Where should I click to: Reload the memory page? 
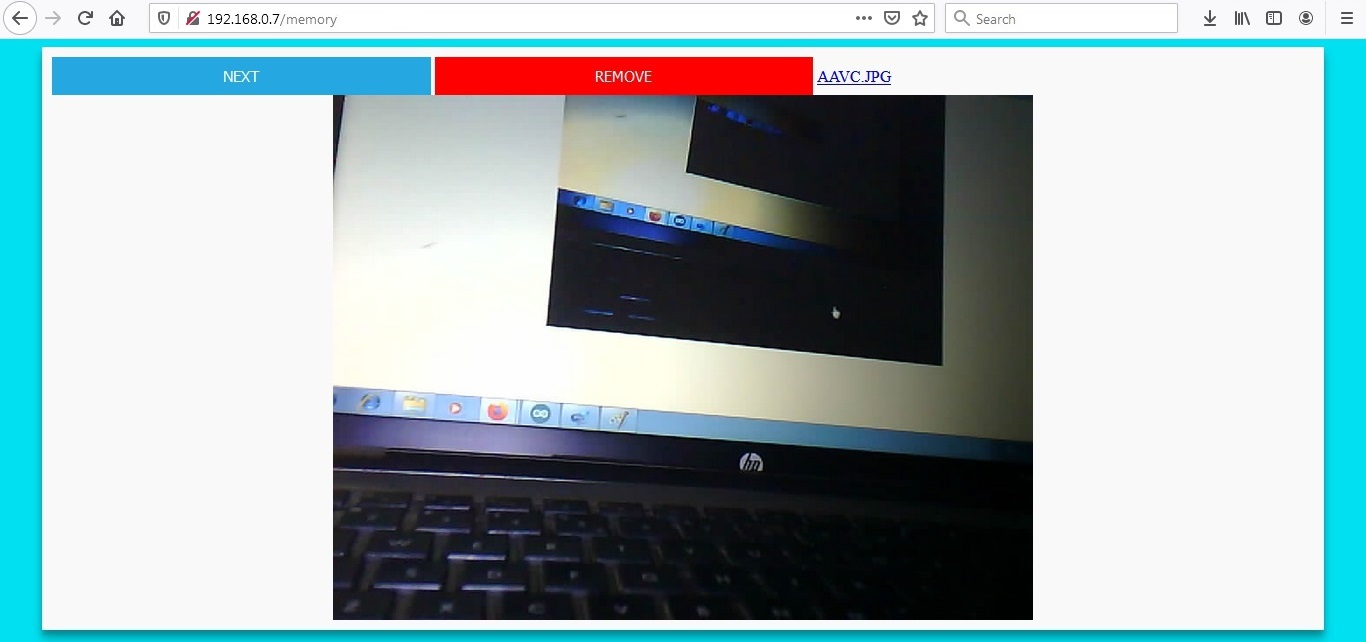(84, 17)
